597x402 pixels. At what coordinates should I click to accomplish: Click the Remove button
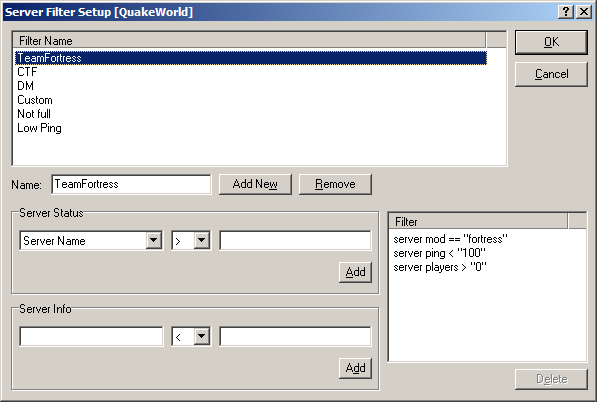(x=335, y=184)
